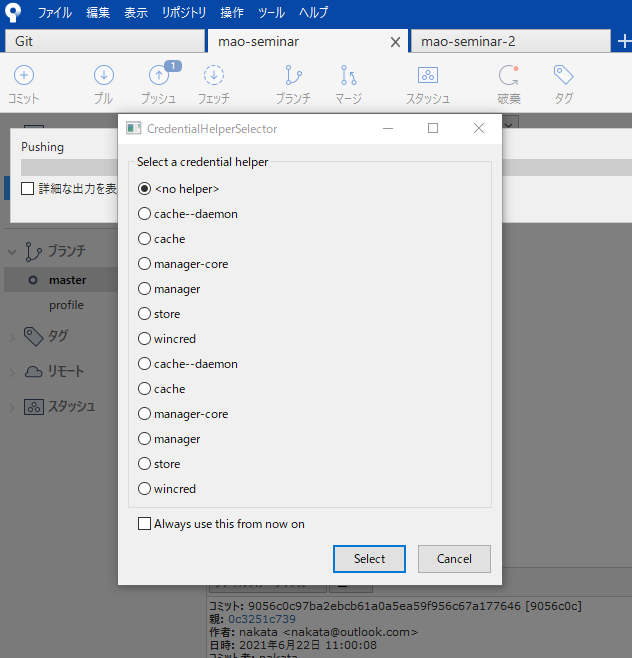Click the Pull (プル) toolbar icon

coord(104,76)
